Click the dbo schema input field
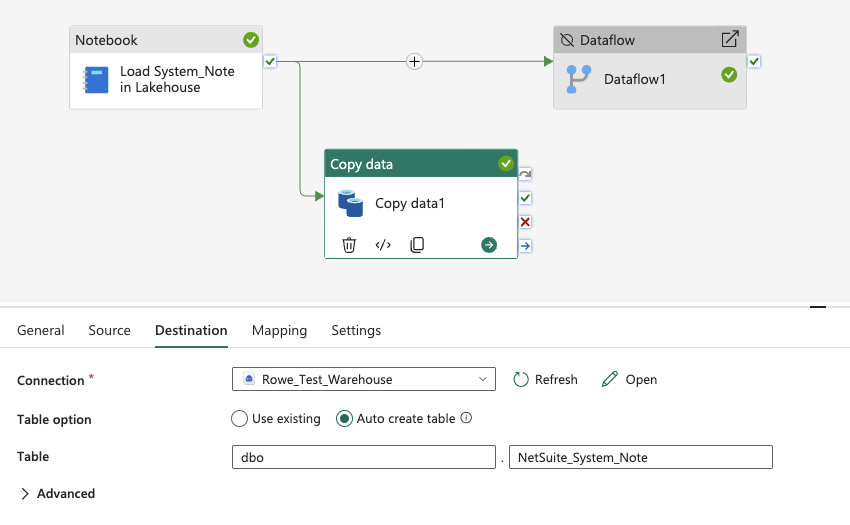 pos(364,457)
